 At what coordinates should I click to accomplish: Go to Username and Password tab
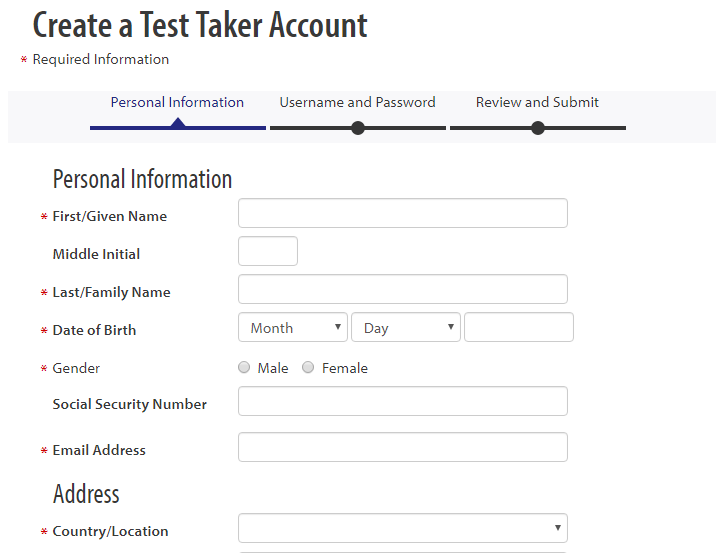click(x=358, y=102)
